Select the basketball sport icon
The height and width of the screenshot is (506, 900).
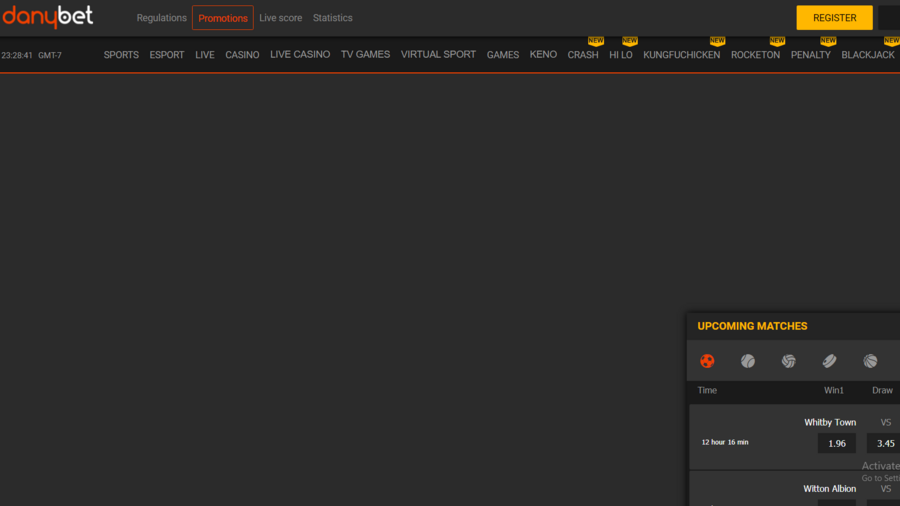tap(870, 361)
